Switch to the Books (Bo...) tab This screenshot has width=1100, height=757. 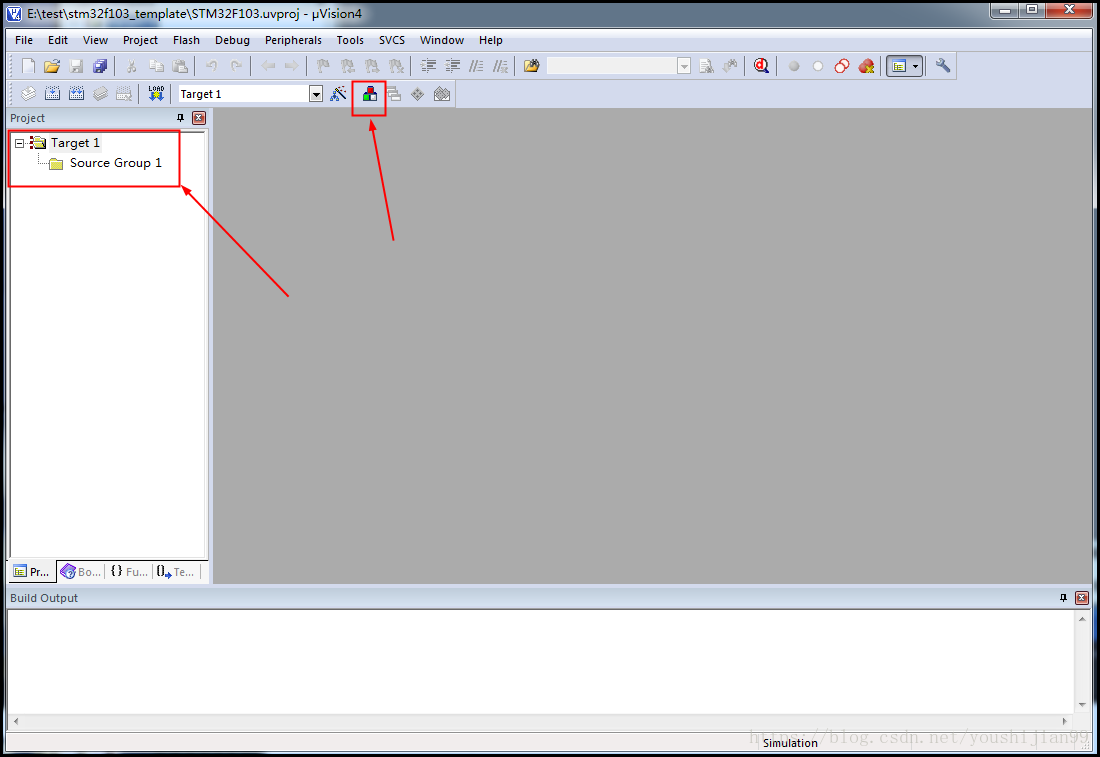point(81,572)
